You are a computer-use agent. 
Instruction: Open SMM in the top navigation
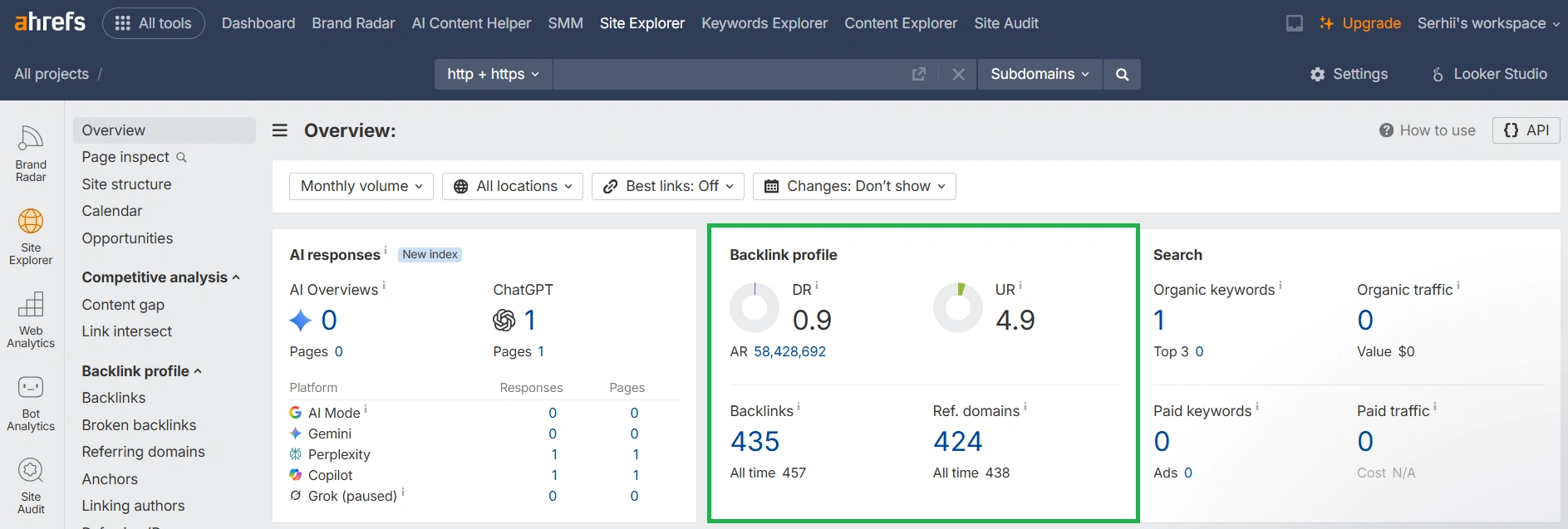click(565, 23)
